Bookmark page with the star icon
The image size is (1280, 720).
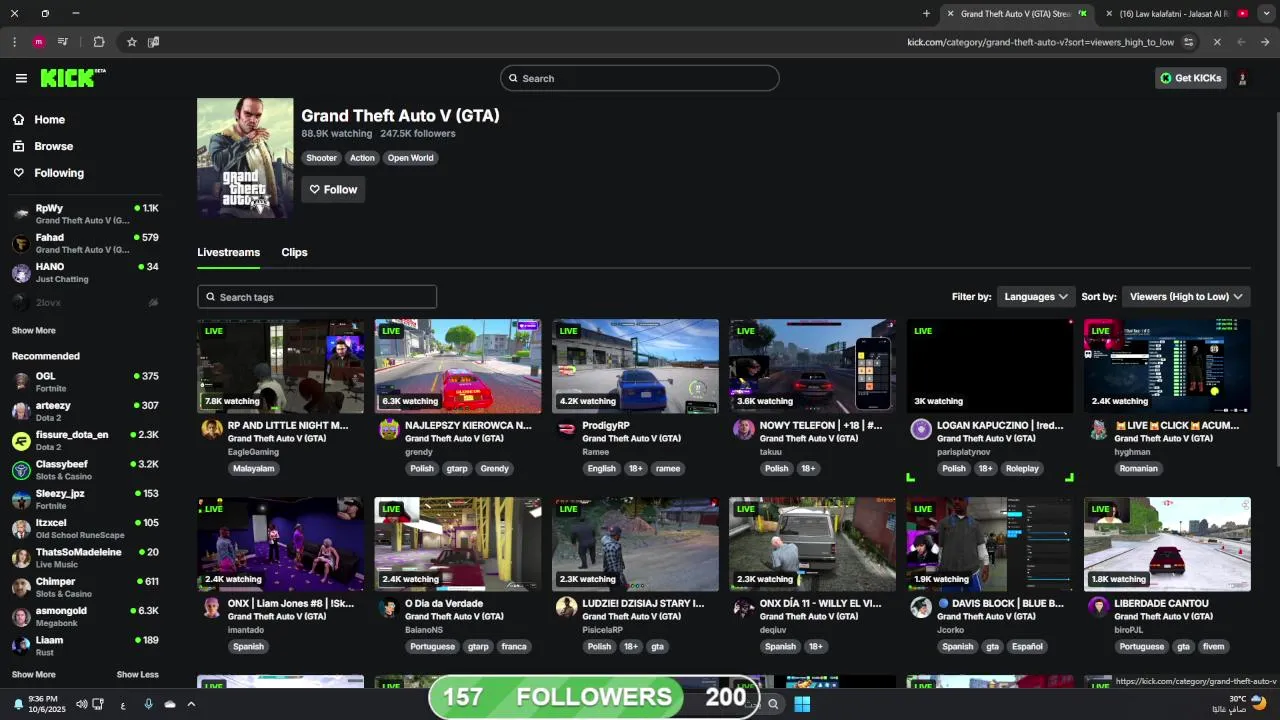[131, 42]
